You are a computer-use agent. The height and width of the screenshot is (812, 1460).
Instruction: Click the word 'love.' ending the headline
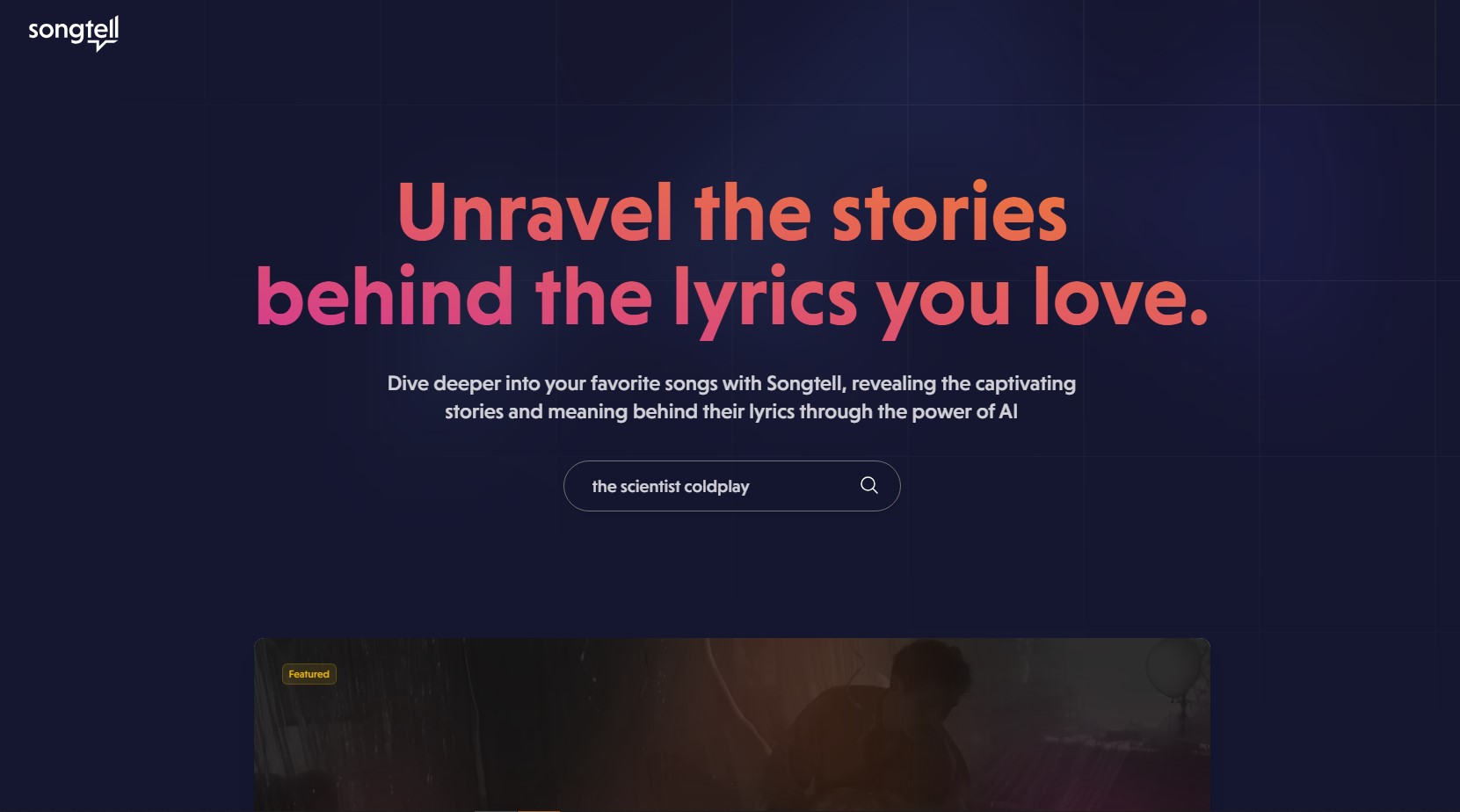click(x=1121, y=297)
